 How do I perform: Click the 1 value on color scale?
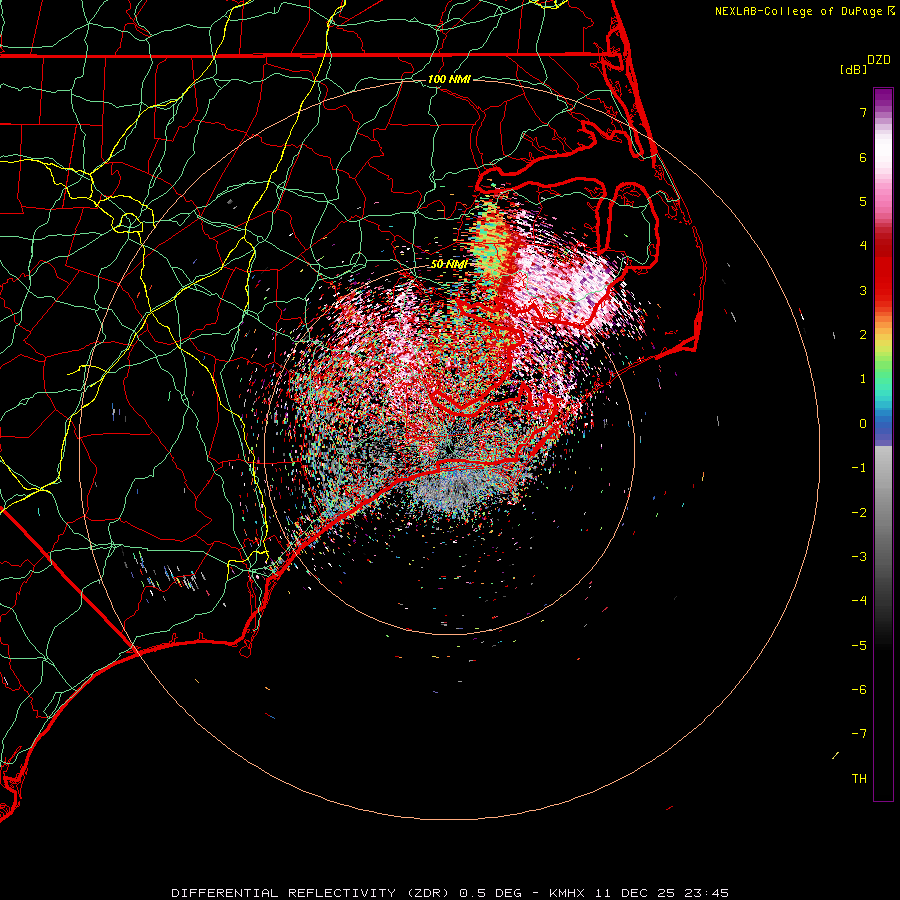pyautogui.click(x=863, y=379)
